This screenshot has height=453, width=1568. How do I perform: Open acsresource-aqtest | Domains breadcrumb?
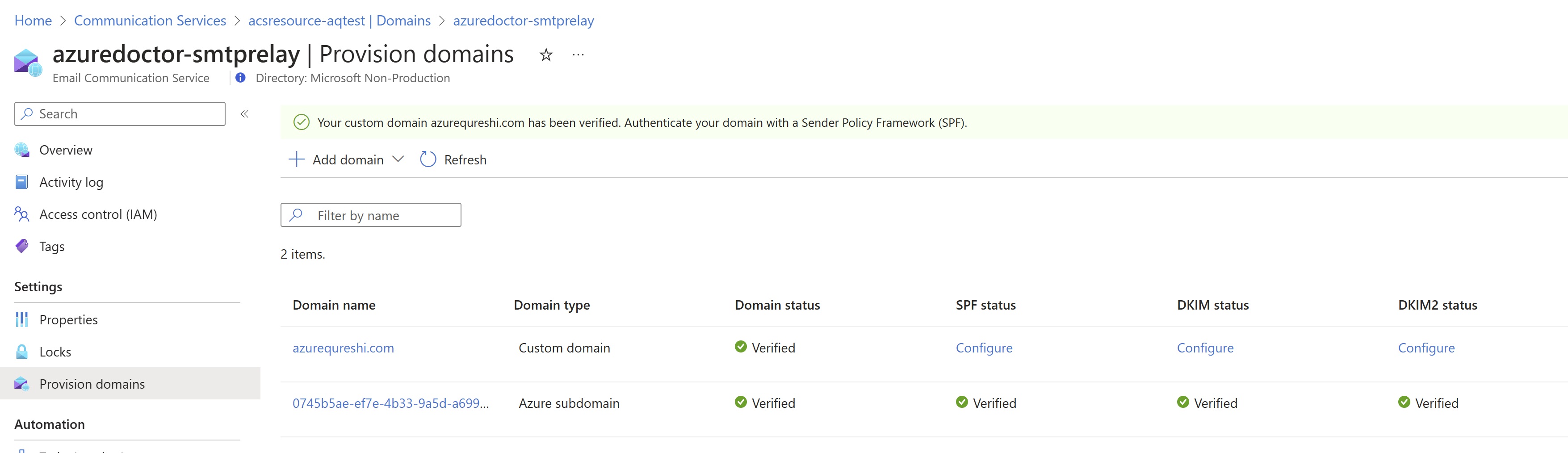pyautogui.click(x=339, y=21)
